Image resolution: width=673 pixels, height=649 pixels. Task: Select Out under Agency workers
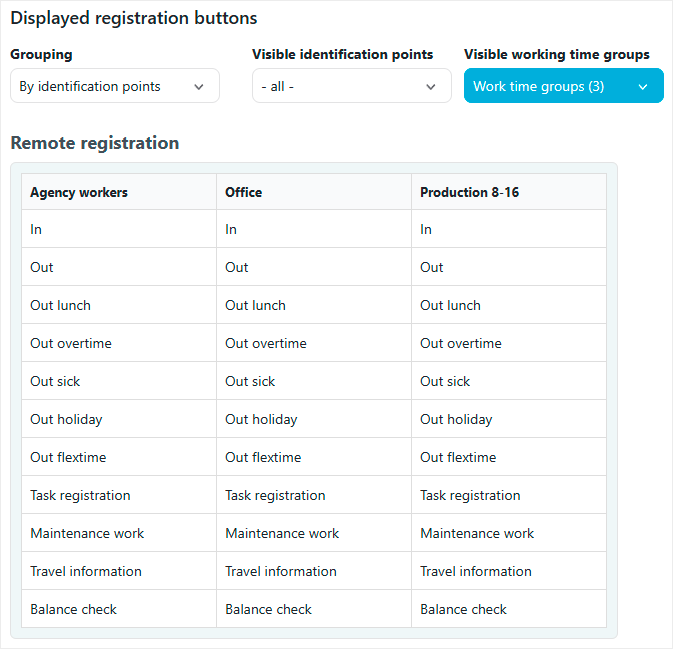[x=42, y=267]
